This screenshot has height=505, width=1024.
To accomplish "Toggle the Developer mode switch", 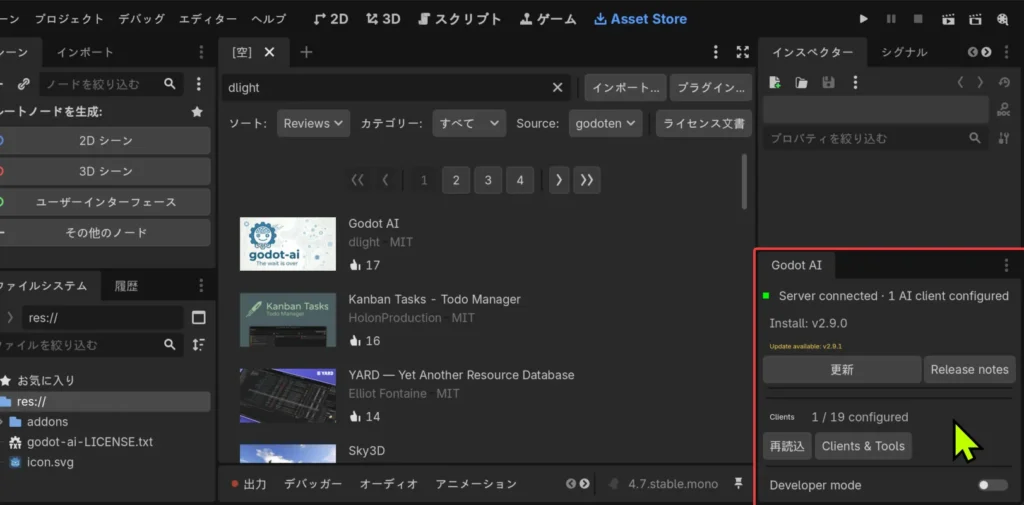I will point(993,485).
